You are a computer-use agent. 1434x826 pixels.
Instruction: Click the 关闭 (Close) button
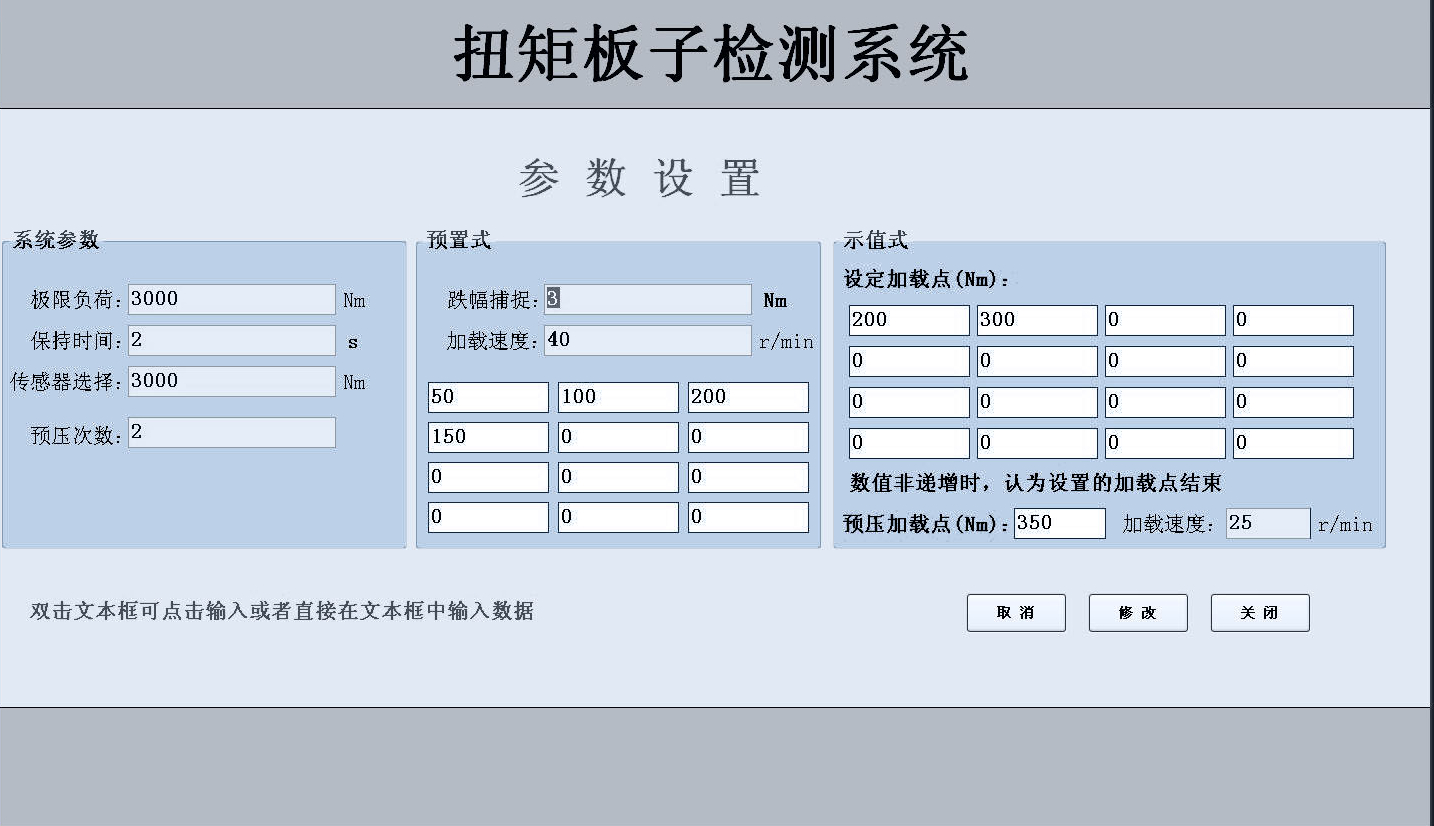[1259, 613]
